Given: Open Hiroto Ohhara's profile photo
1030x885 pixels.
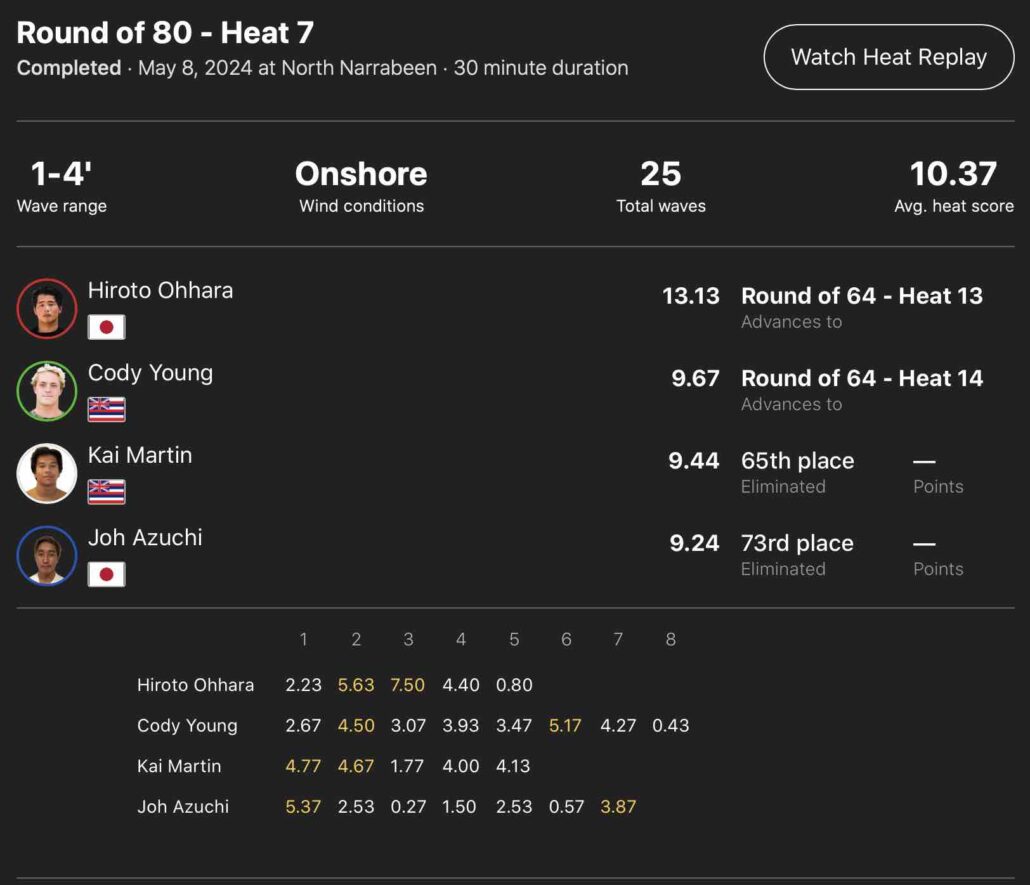Looking at the screenshot, I should [47, 308].
